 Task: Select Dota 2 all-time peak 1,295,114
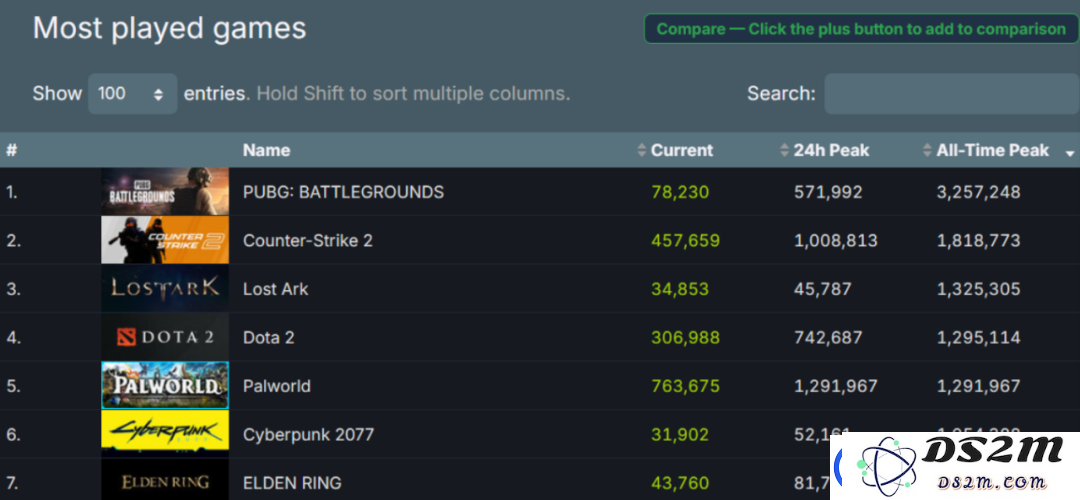978,337
